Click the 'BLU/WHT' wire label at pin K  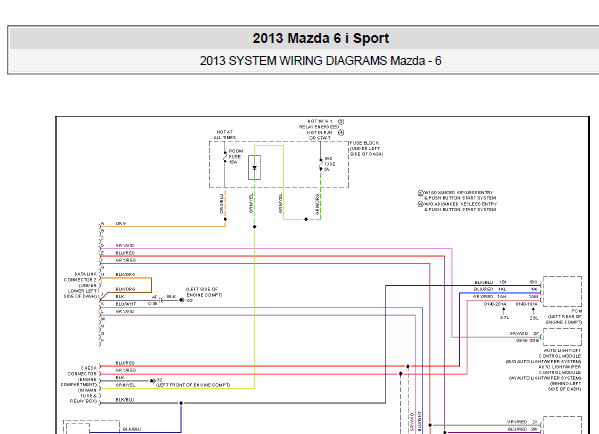126,304
